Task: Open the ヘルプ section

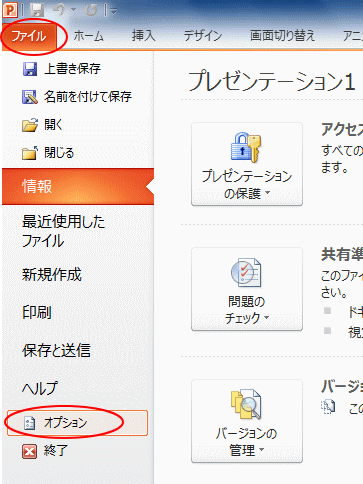Action: (x=40, y=388)
